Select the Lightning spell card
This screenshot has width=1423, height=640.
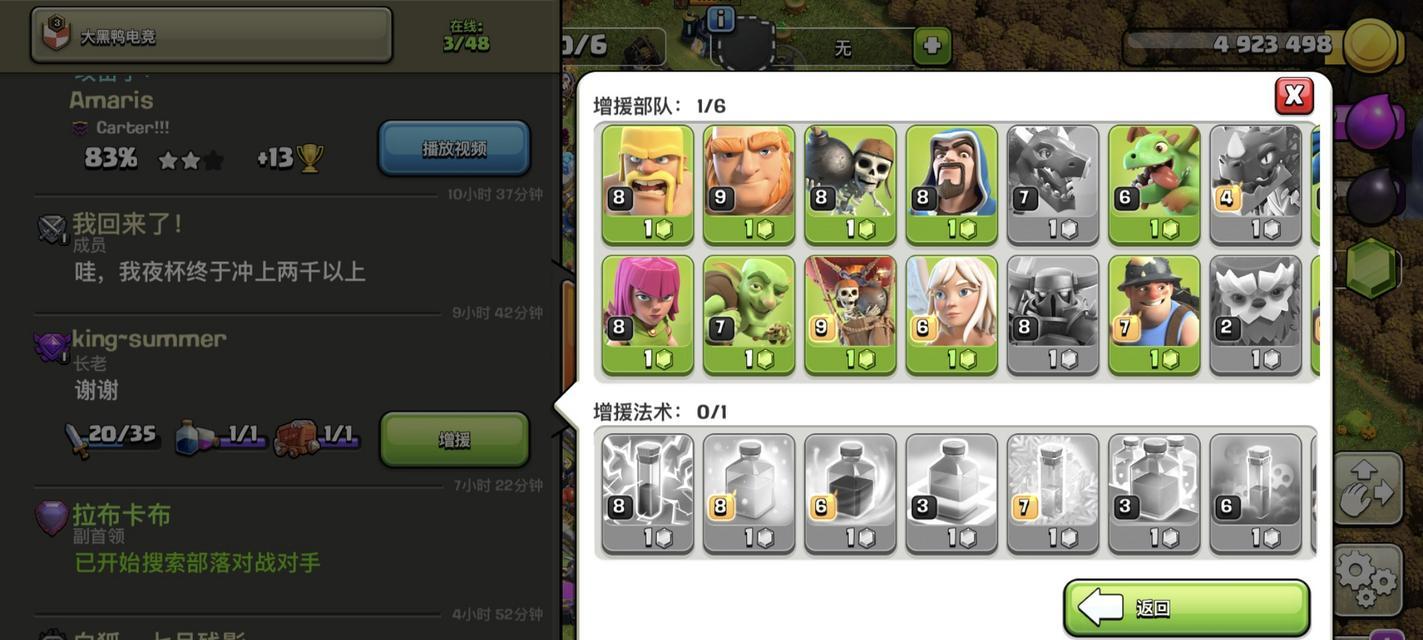point(648,493)
